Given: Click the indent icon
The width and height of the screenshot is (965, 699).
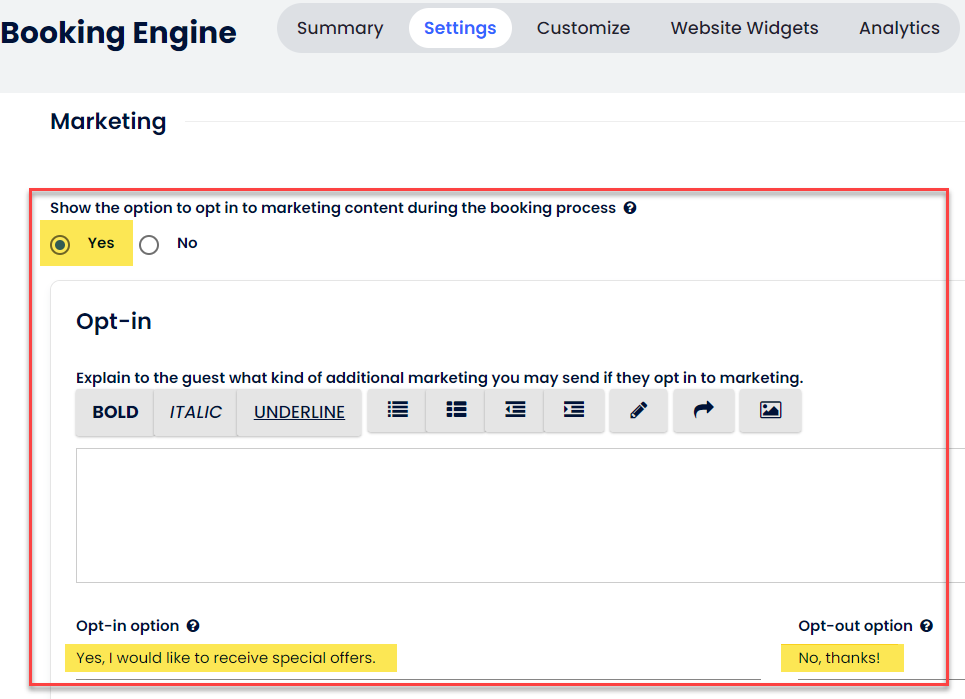Looking at the screenshot, I should (574, 410).
